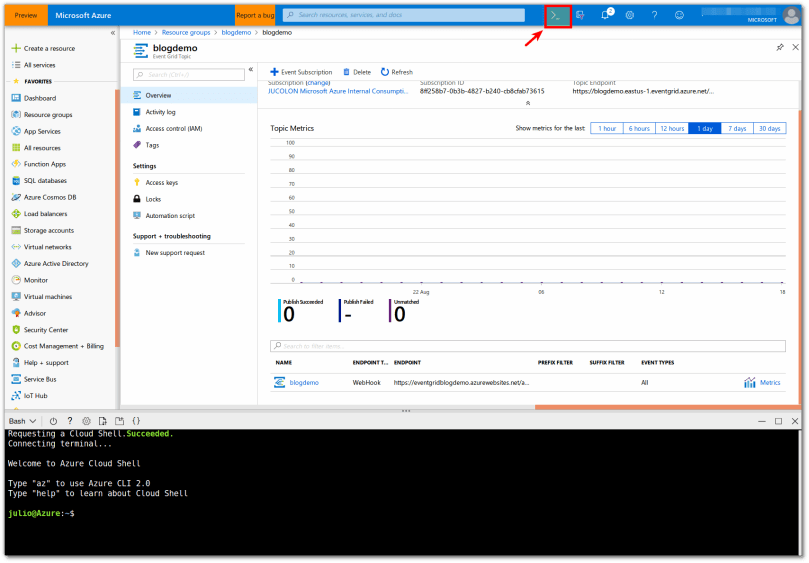Pin the blogdemo blade to dashboard

pyautogui.click(x=780, y=47)
